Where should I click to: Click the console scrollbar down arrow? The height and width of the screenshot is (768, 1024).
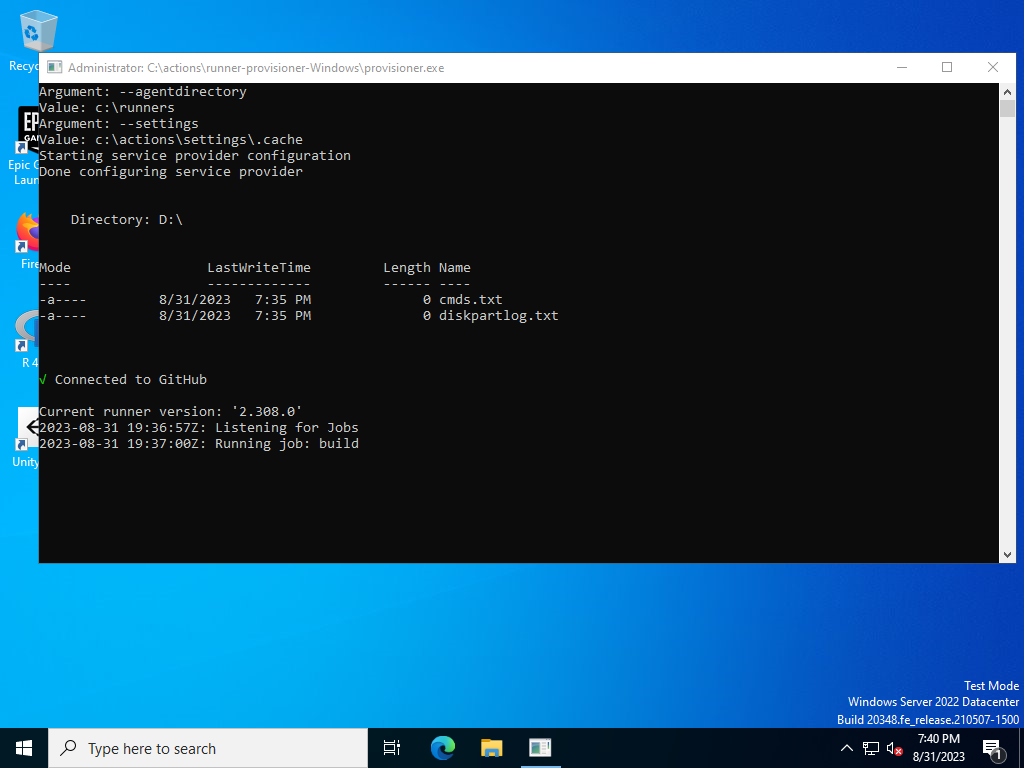[1007, 554]
